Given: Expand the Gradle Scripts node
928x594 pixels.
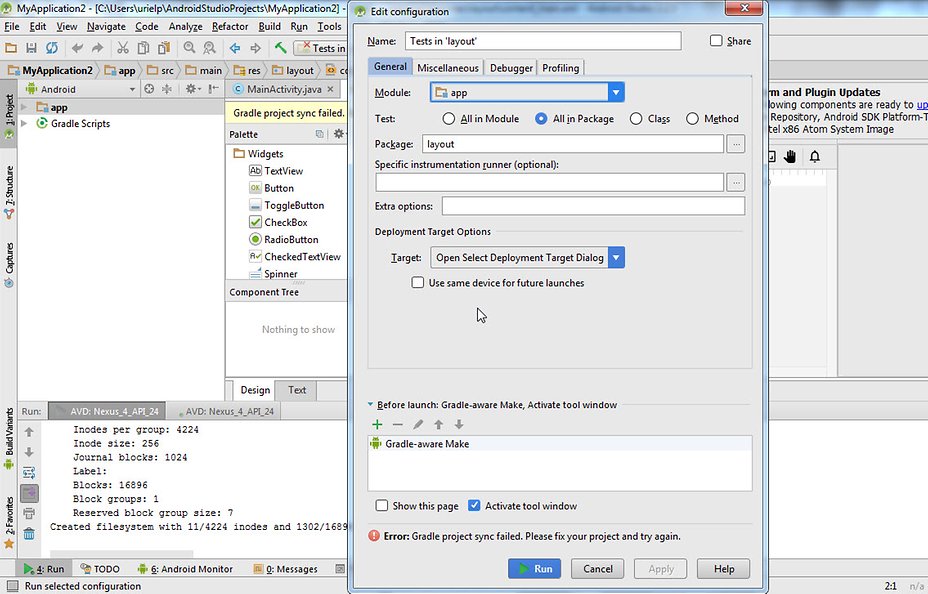Looking at the screenshot, I should [24, 123].
